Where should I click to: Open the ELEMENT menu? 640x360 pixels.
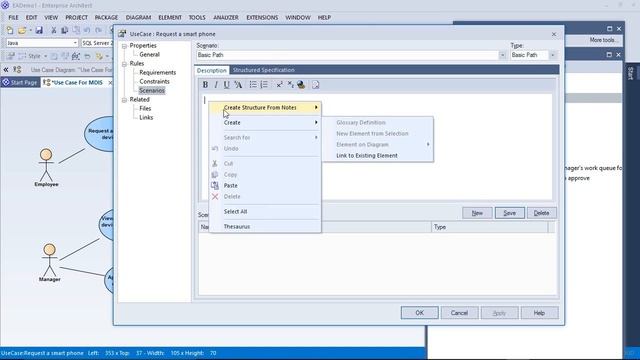[170, 18]
